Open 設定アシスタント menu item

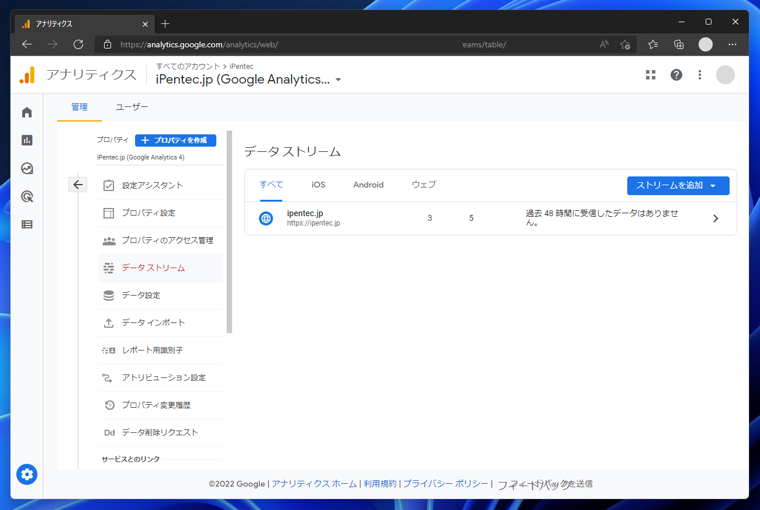pos(161,185)
